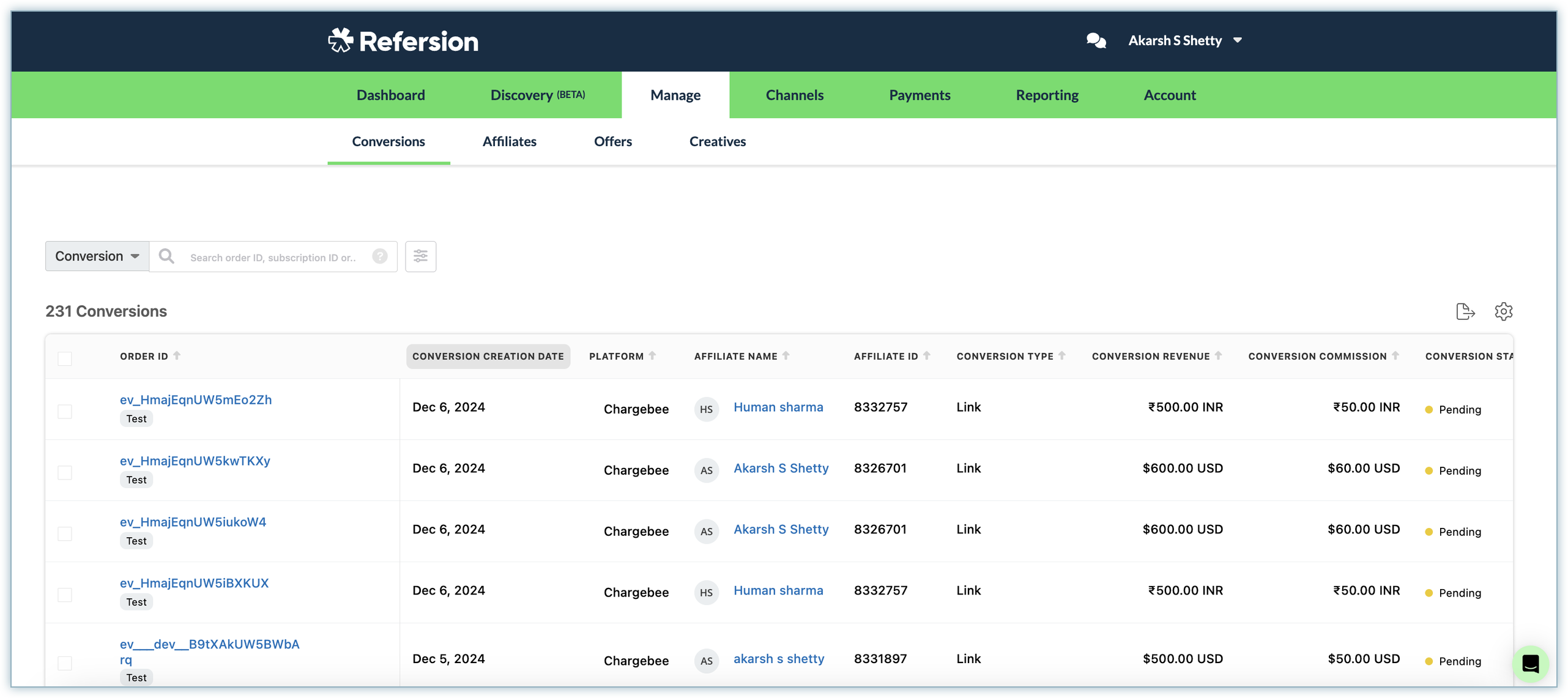
Task: Sort by Conversion Creation Date column
Action: tap(488, 356)
